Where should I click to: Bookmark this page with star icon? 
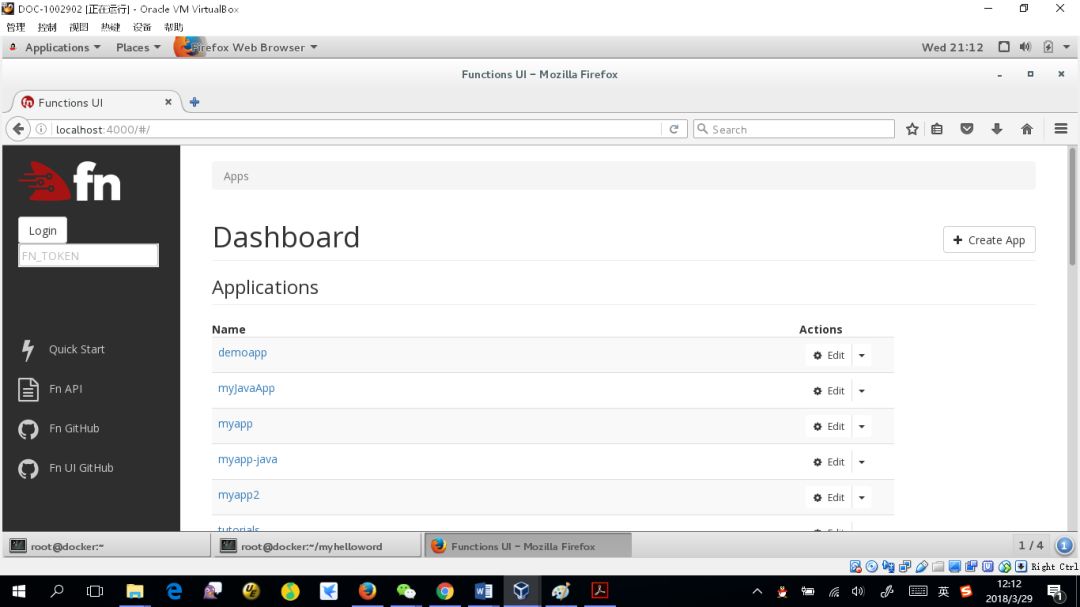912,129
